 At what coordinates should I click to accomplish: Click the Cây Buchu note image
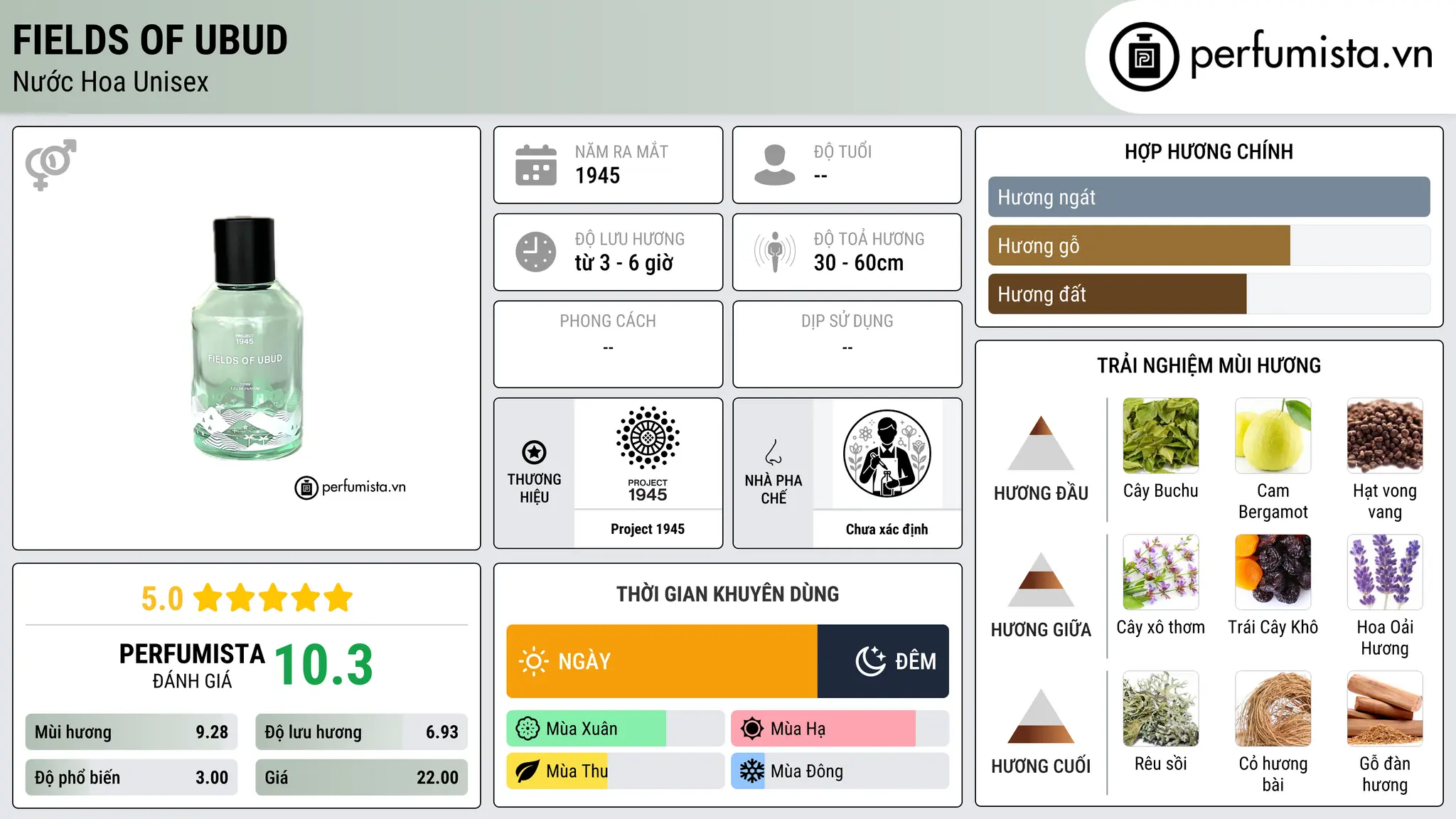tap(1161, 436)
